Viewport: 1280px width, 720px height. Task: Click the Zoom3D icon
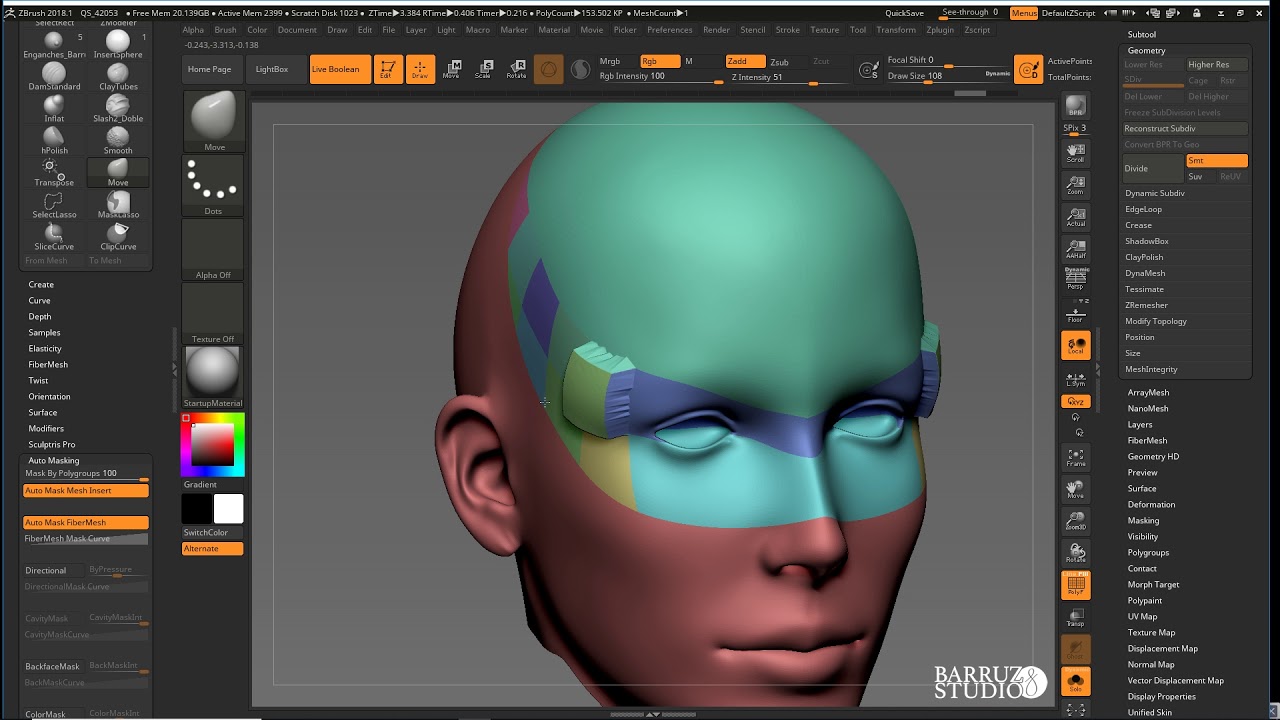click(x=1075, y=521)
